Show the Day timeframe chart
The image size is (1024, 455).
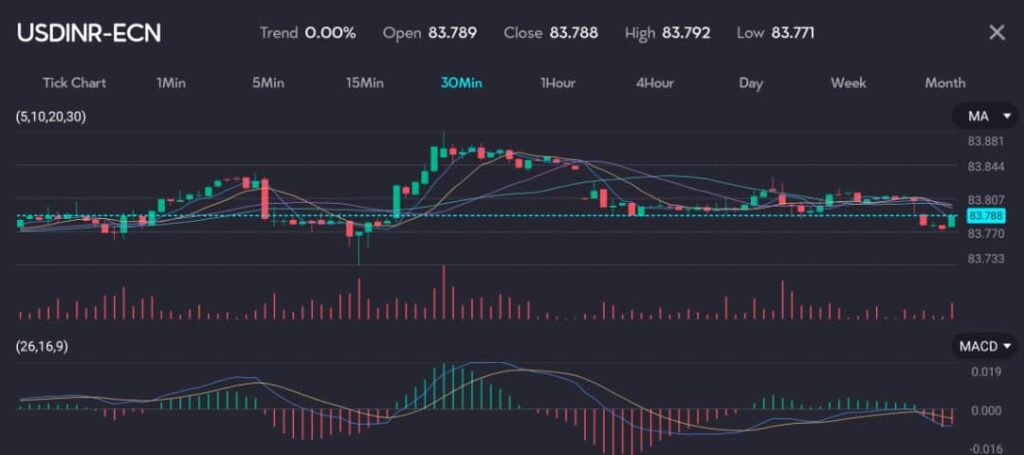tap(751, 83)
